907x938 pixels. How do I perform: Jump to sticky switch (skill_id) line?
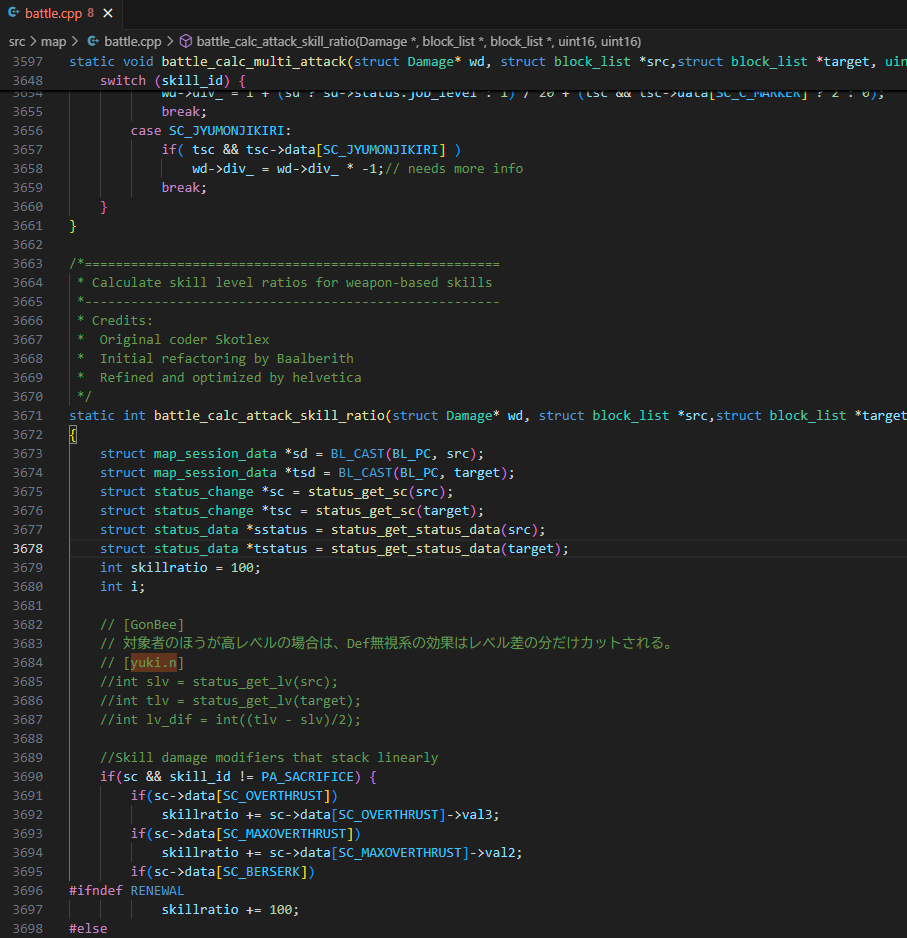pyautogui.click(x=172, y=80)
